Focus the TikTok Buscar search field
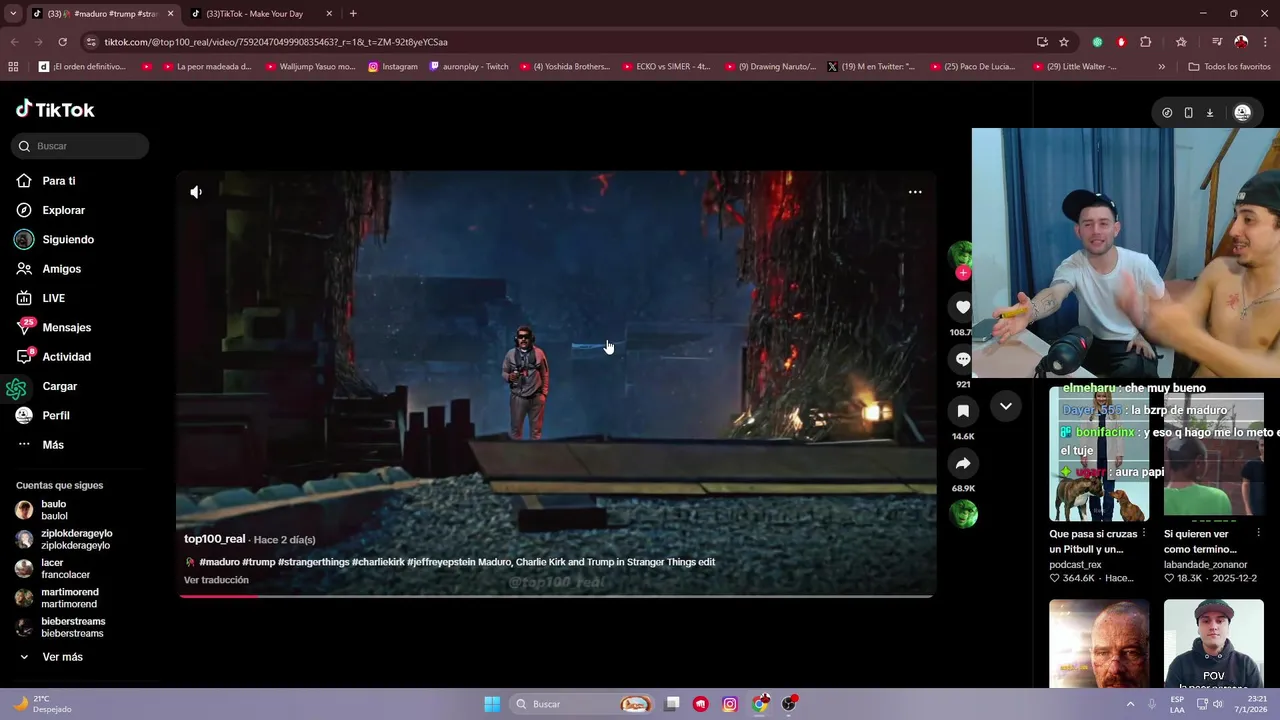 80,146
